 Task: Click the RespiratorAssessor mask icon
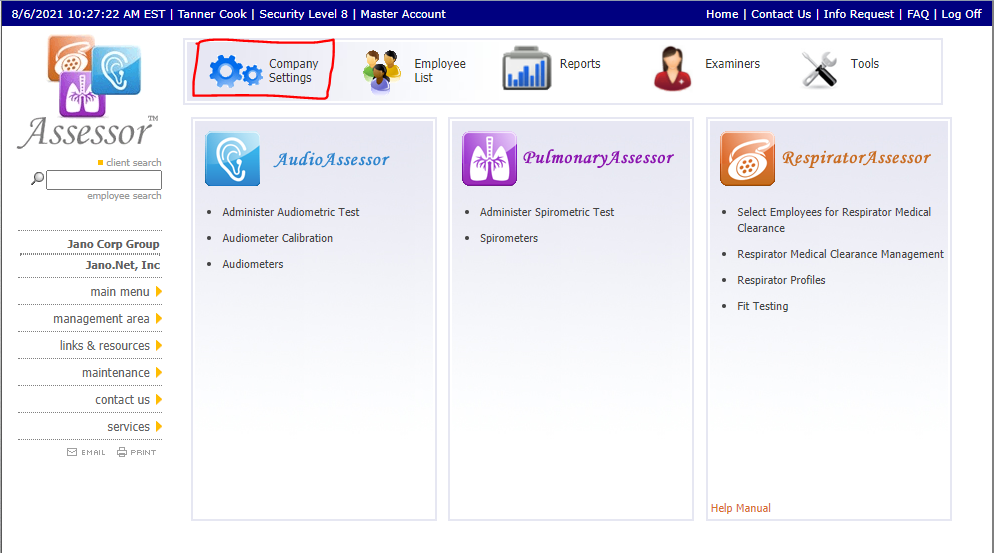click(747, 159)
